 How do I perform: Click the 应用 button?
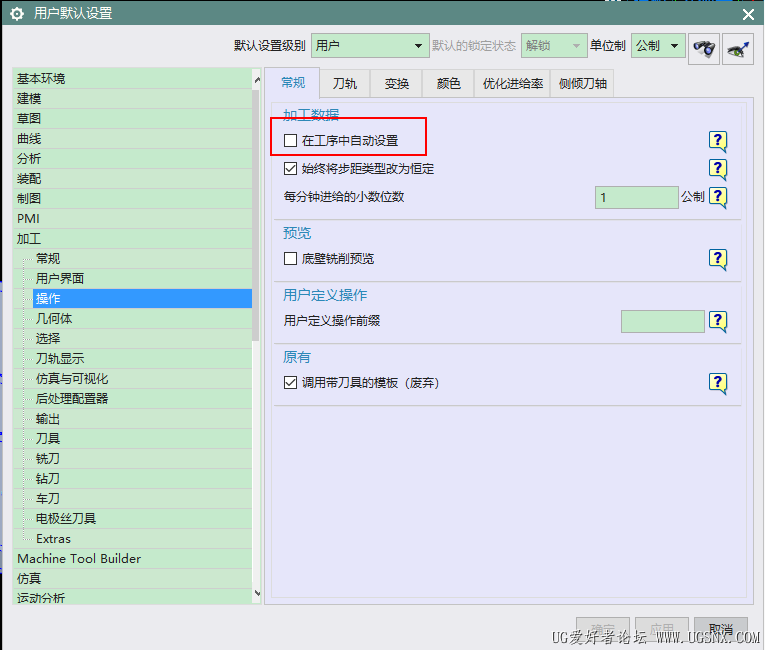662,629
